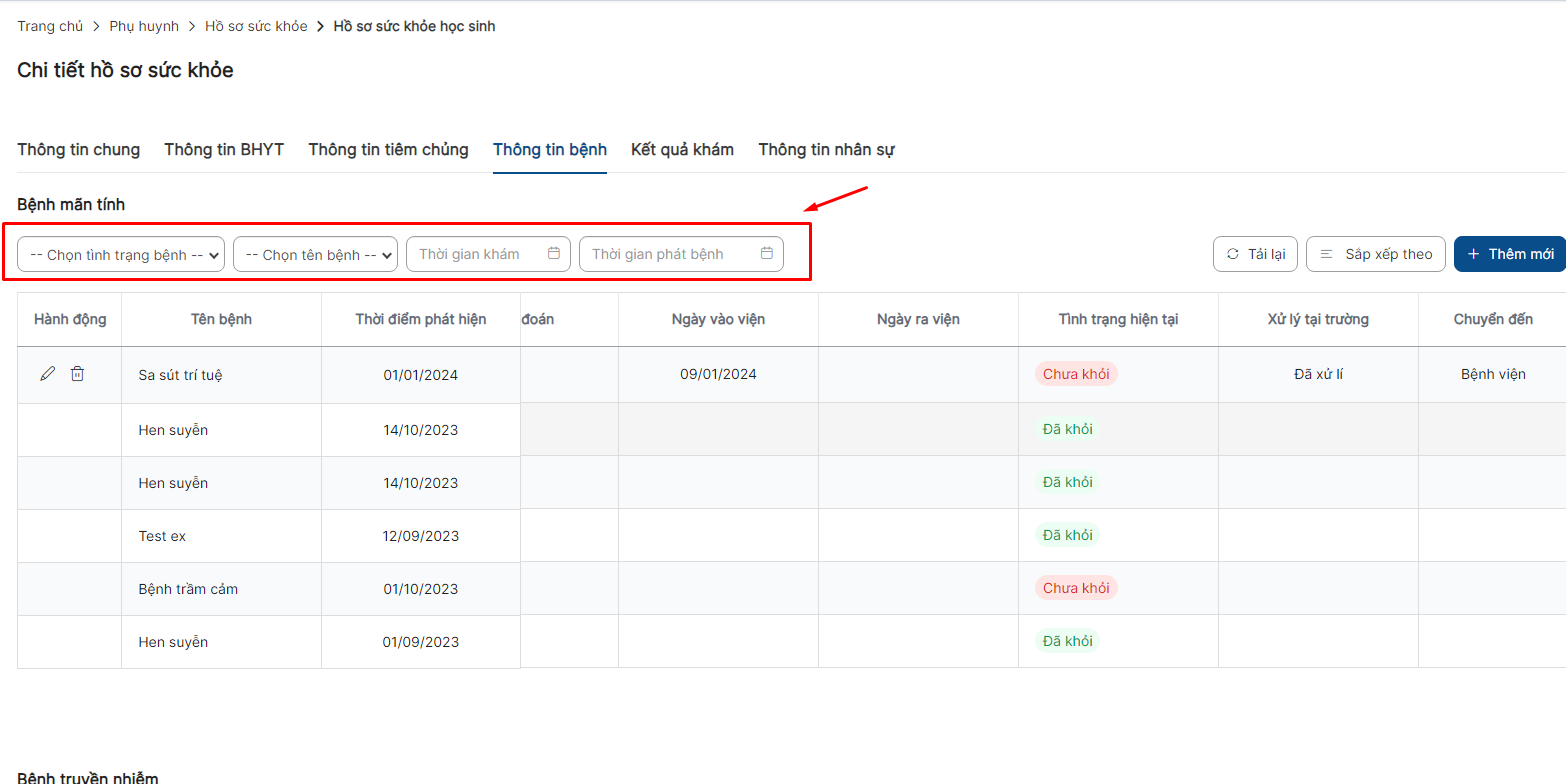
Task: Click the Tên bệnh column header
Action: (x=221, y=320)
